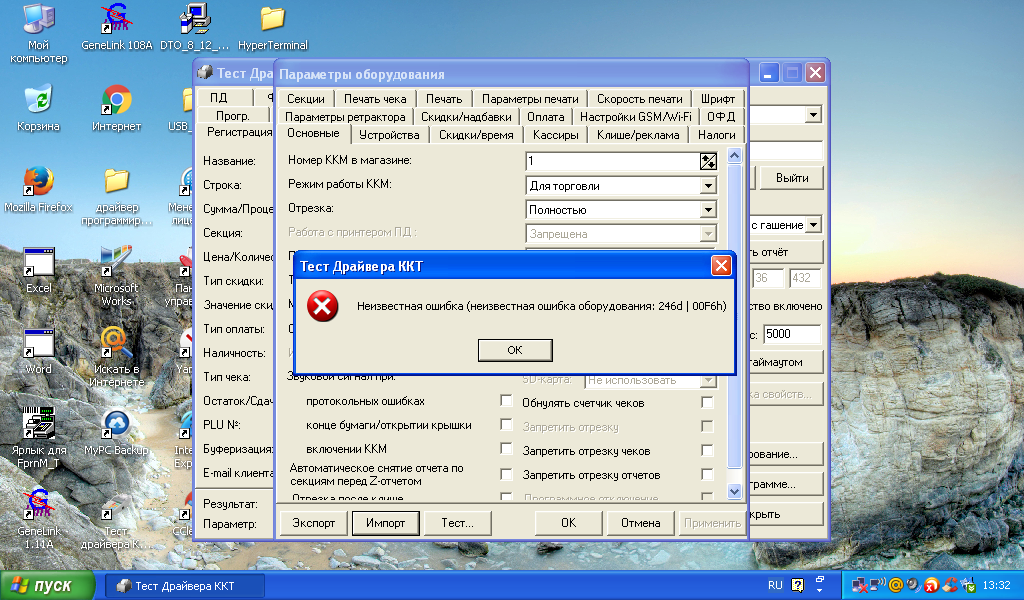Check the конце бумаги/открытии крышки option

(x=506, y=425)
